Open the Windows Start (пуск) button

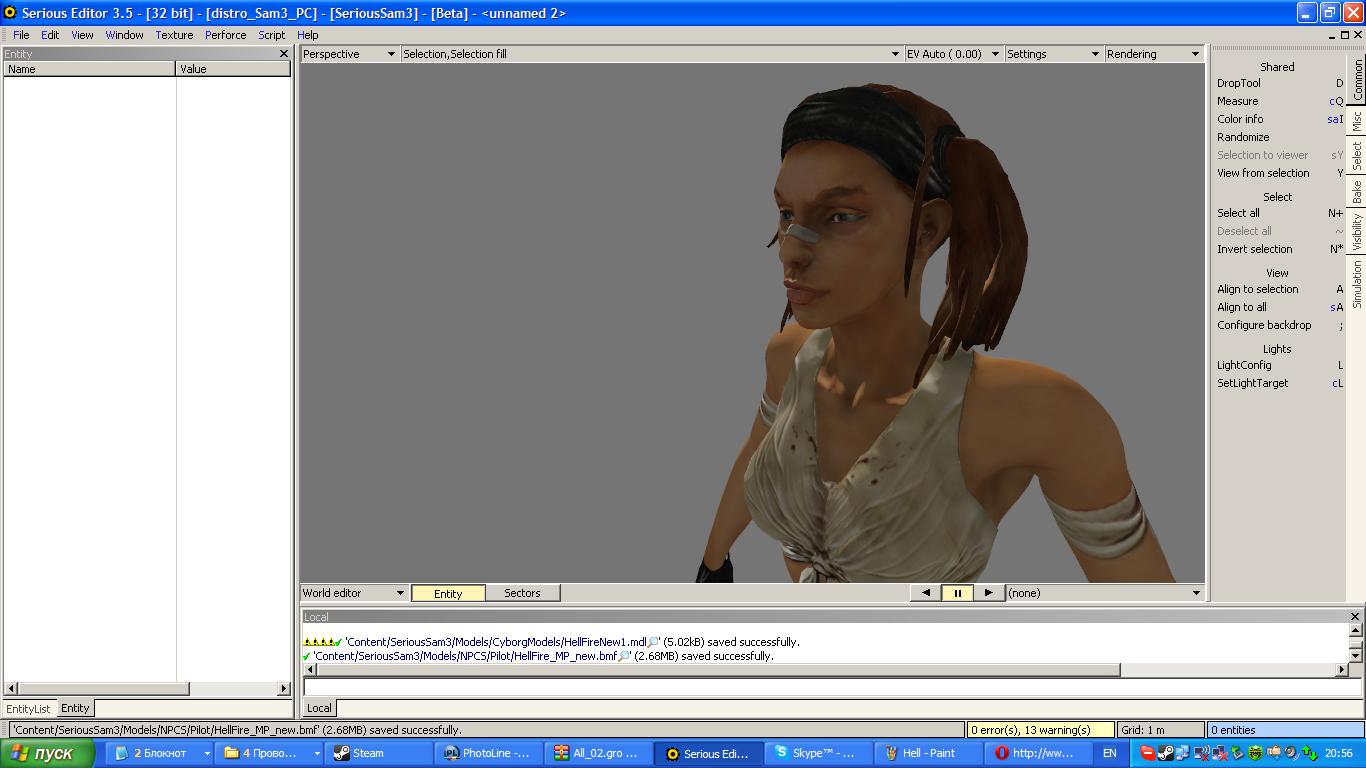tap(47, 753)
